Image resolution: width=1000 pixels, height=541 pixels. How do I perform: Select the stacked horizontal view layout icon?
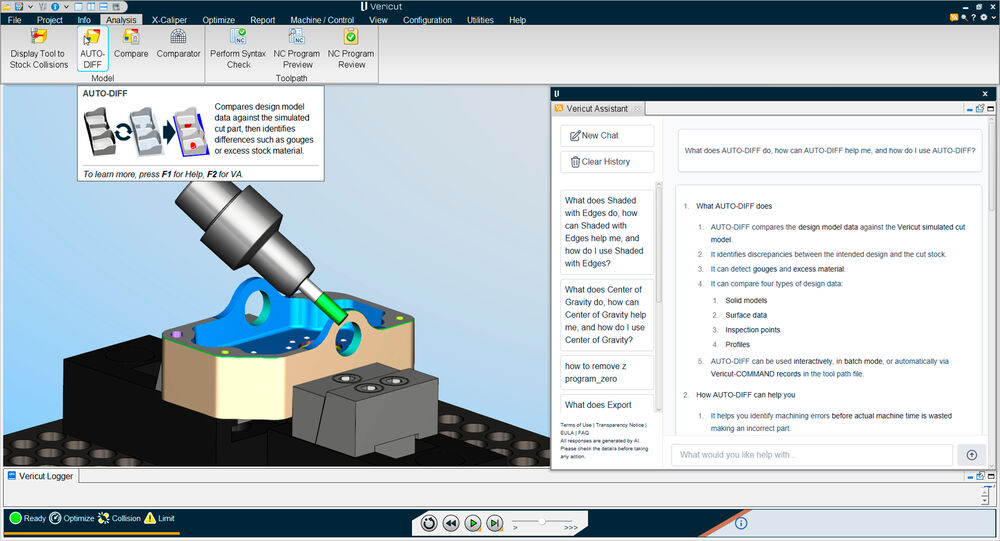(103, 6)
